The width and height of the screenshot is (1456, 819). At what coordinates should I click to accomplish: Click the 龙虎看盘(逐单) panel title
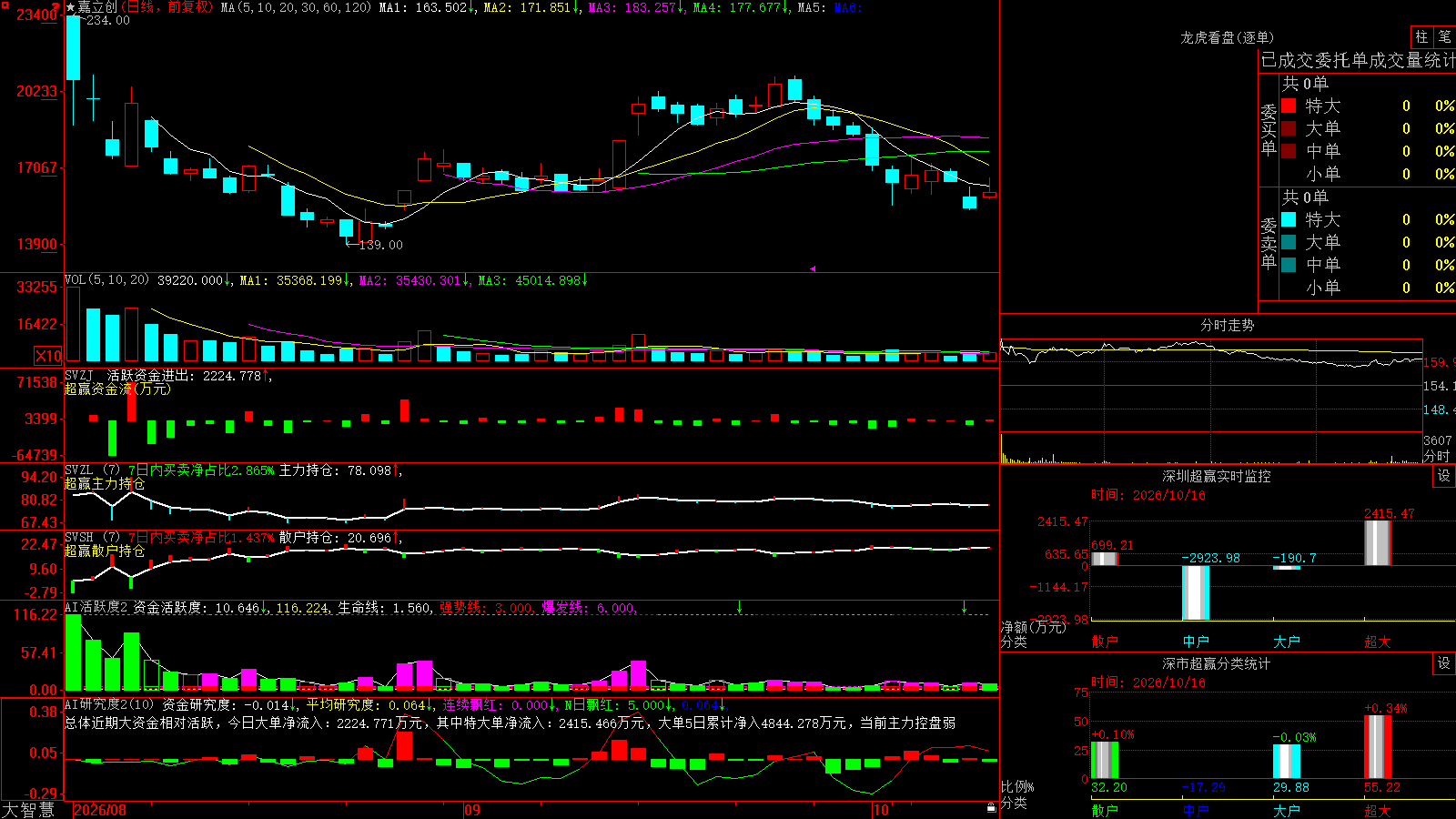click(x=1227, y=37)
